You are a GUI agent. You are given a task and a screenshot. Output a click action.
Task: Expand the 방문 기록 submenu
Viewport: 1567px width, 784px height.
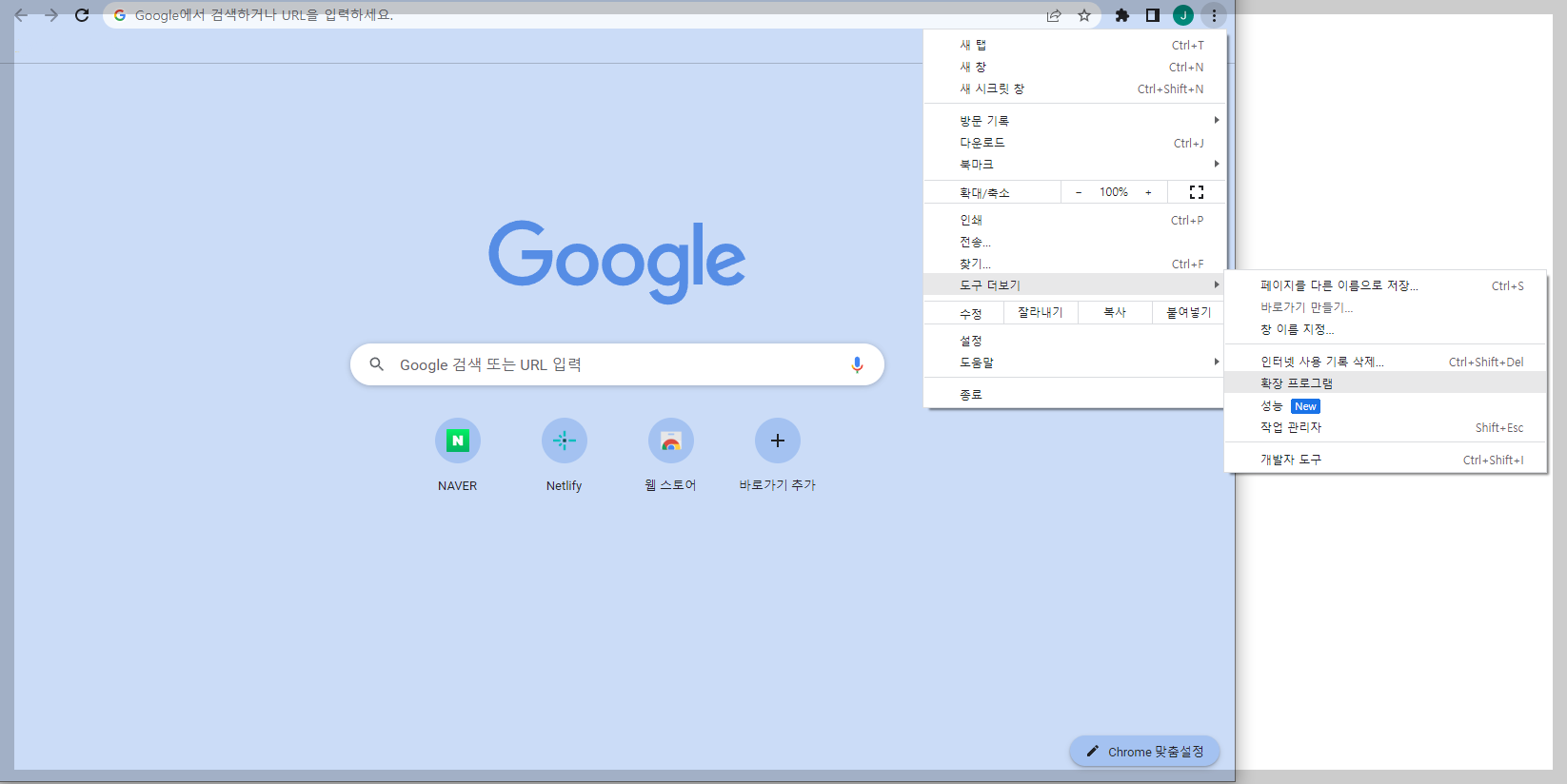tap(1075, 120)
